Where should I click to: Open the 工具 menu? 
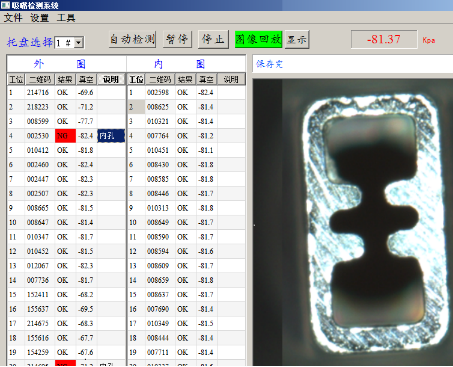coord(66,17)
